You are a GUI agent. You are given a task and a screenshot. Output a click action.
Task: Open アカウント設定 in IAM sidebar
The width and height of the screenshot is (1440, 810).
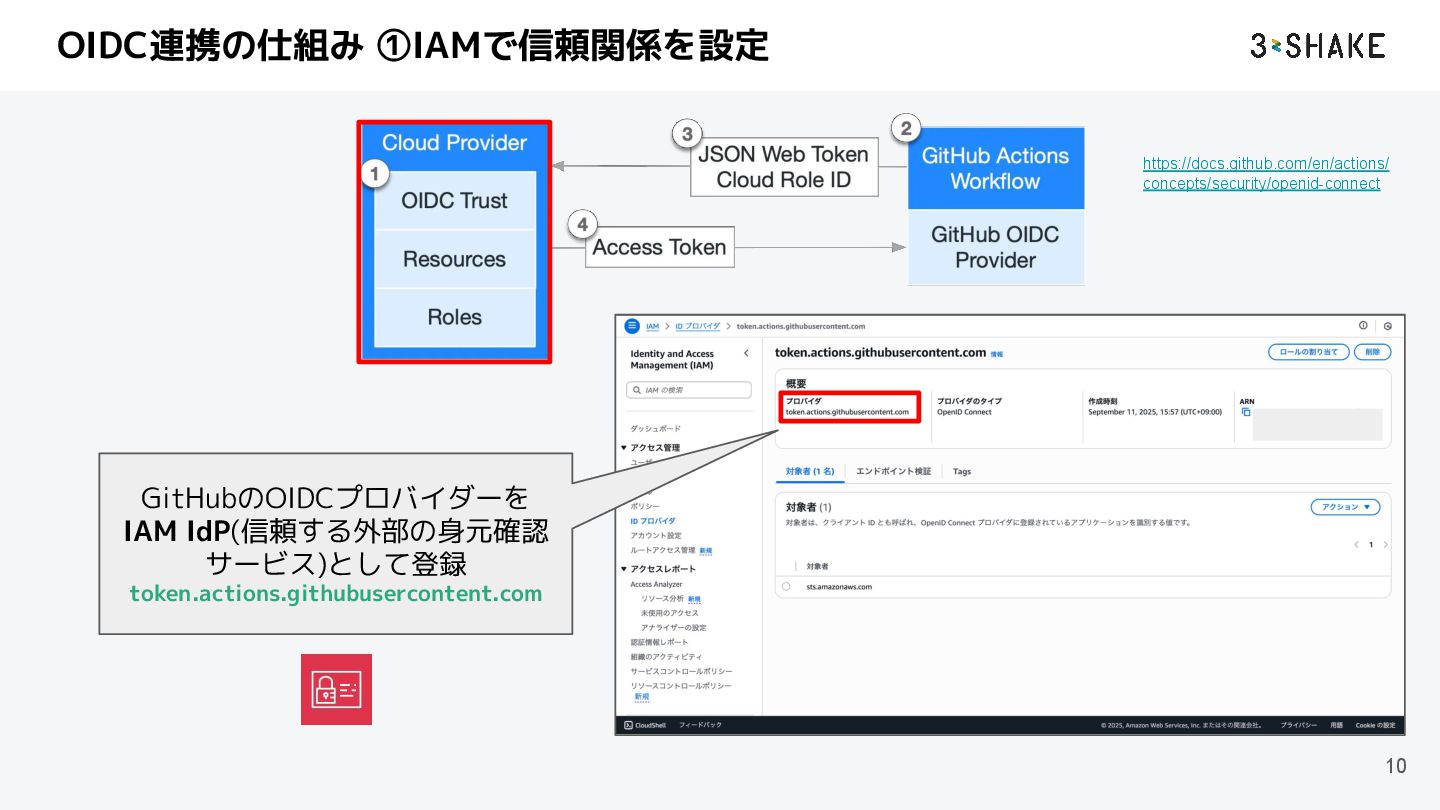click(655, 536)
